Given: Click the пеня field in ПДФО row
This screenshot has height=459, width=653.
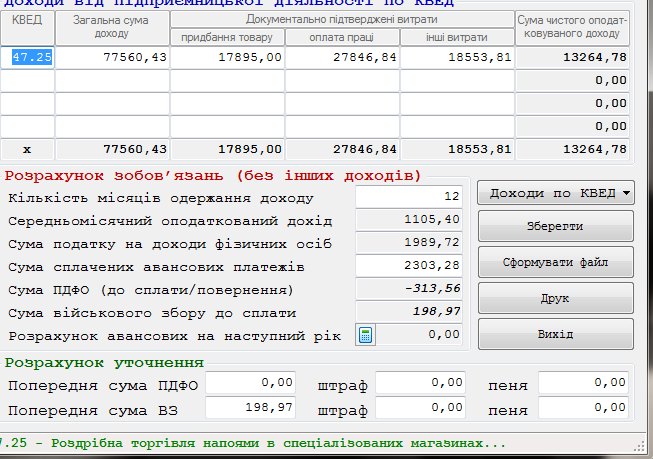Looking at the screenshot, I should (584, 383).
